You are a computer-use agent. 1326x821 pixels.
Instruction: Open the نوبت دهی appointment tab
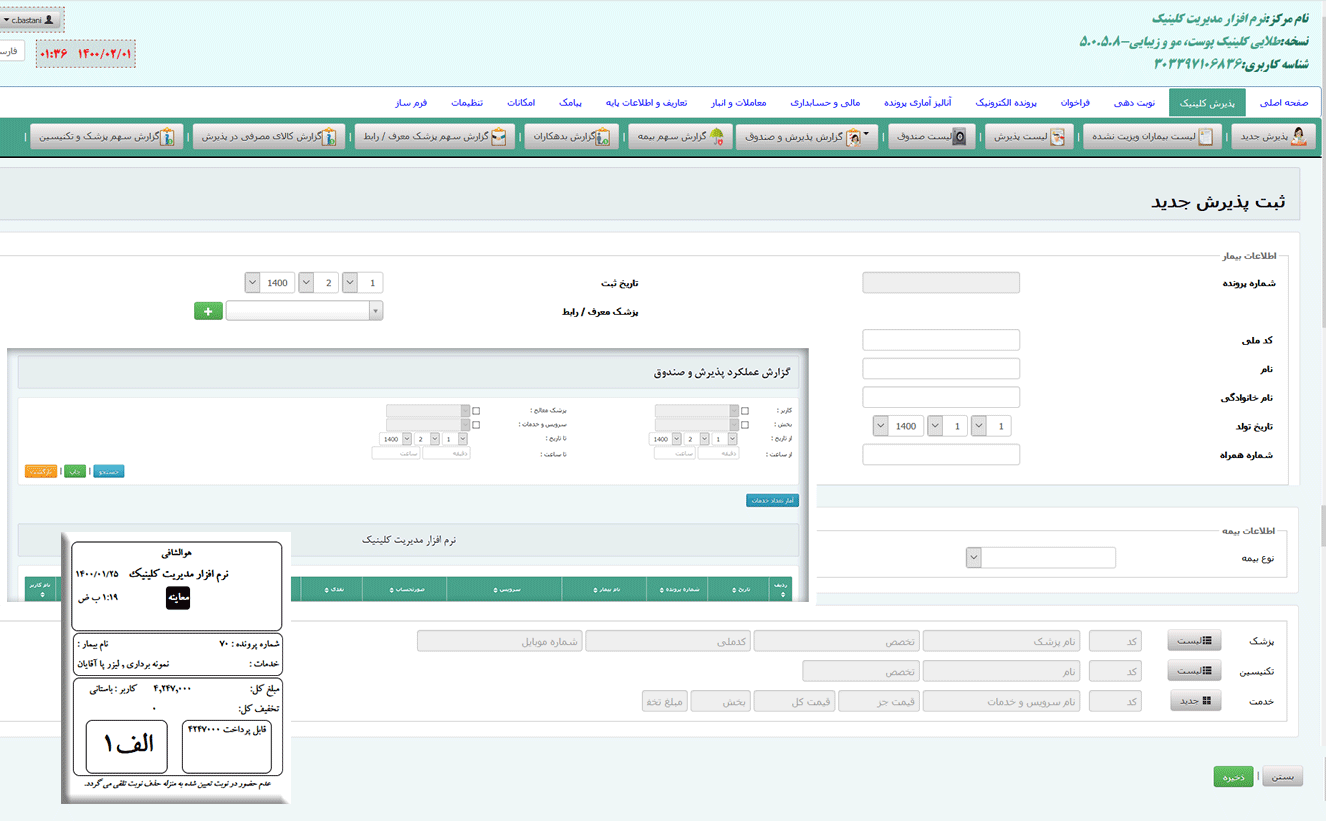point(1136,102)
